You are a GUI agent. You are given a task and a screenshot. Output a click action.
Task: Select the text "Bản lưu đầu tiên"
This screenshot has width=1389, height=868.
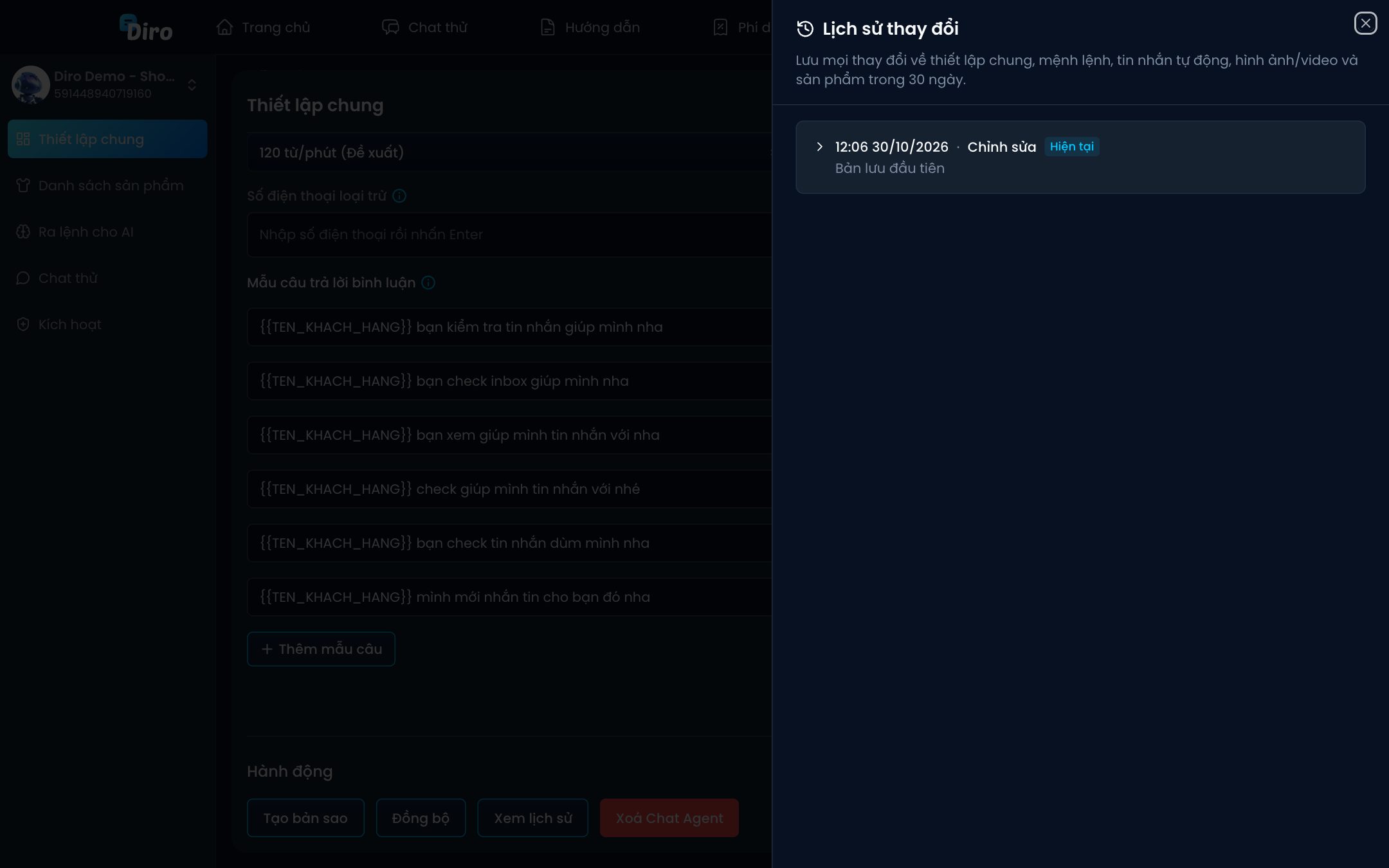click(889, 168)
